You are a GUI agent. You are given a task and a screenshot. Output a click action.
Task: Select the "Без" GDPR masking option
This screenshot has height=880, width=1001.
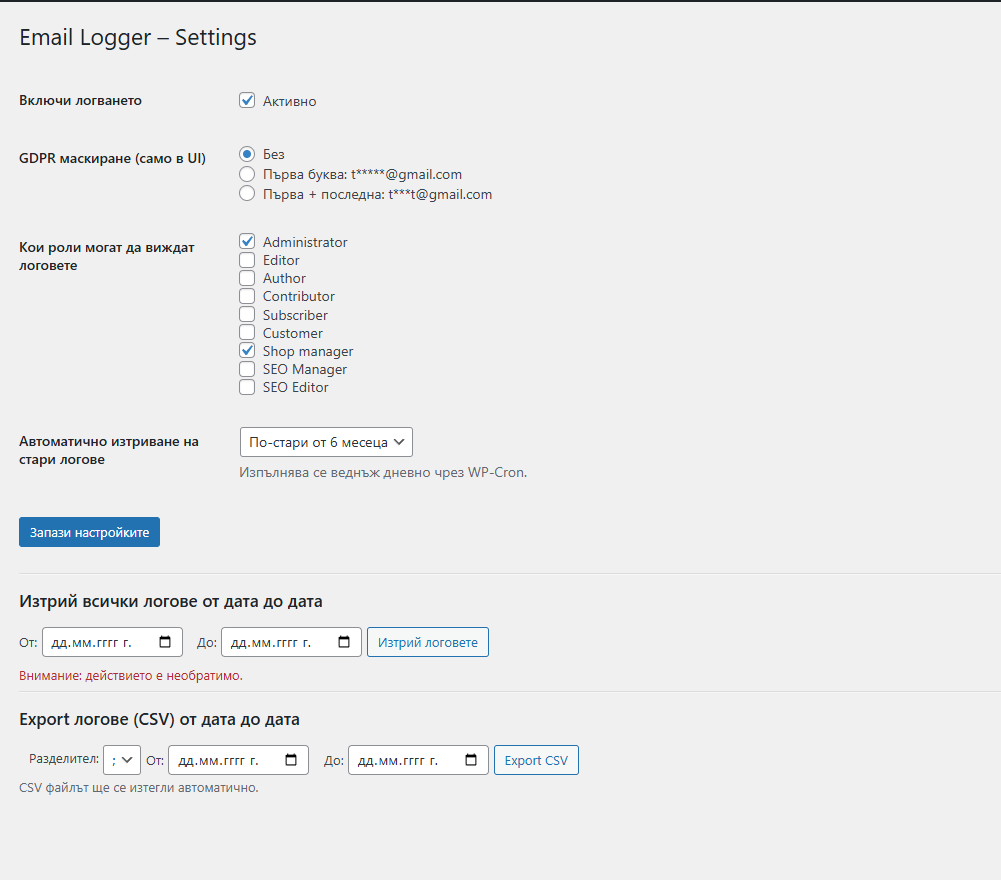tap(247, 153)
